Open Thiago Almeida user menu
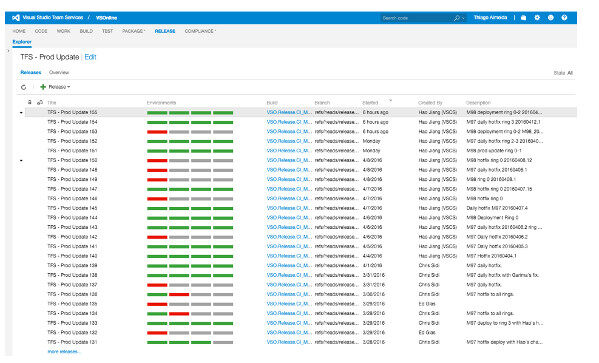This screenshot has width=599, height=363. [x=490, y=18]
